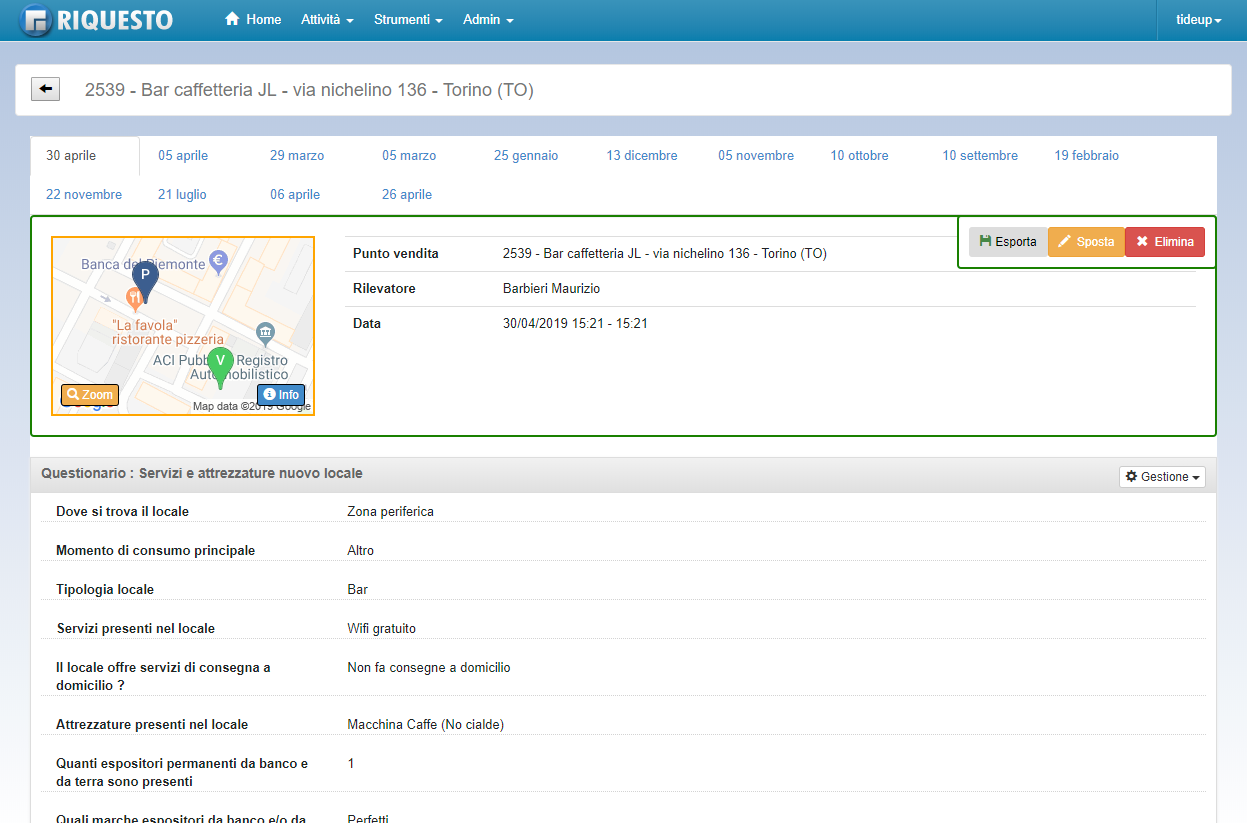Open the tideup user menu
This screenshot has width=1247, height=823.
(1198, 20)
